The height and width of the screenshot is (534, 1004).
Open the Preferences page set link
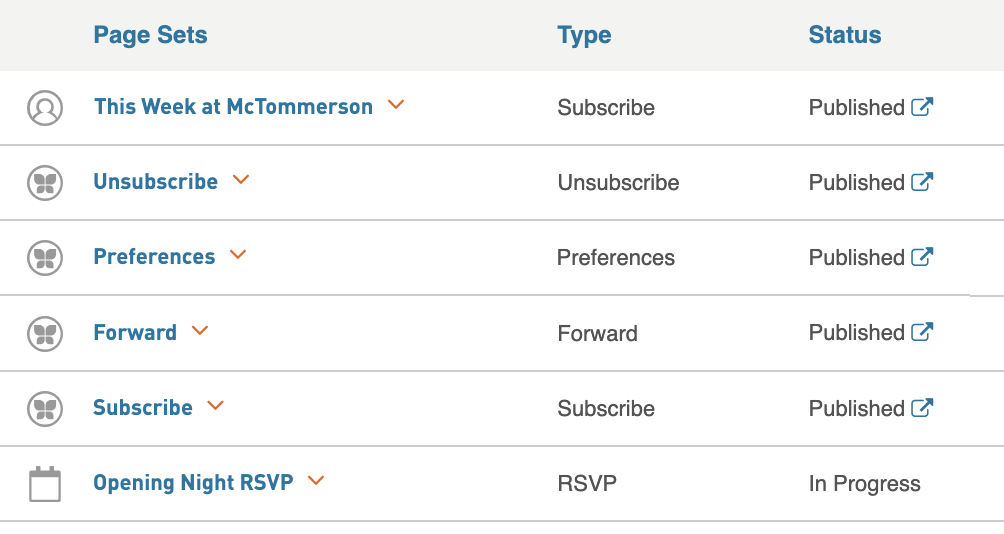154,257
